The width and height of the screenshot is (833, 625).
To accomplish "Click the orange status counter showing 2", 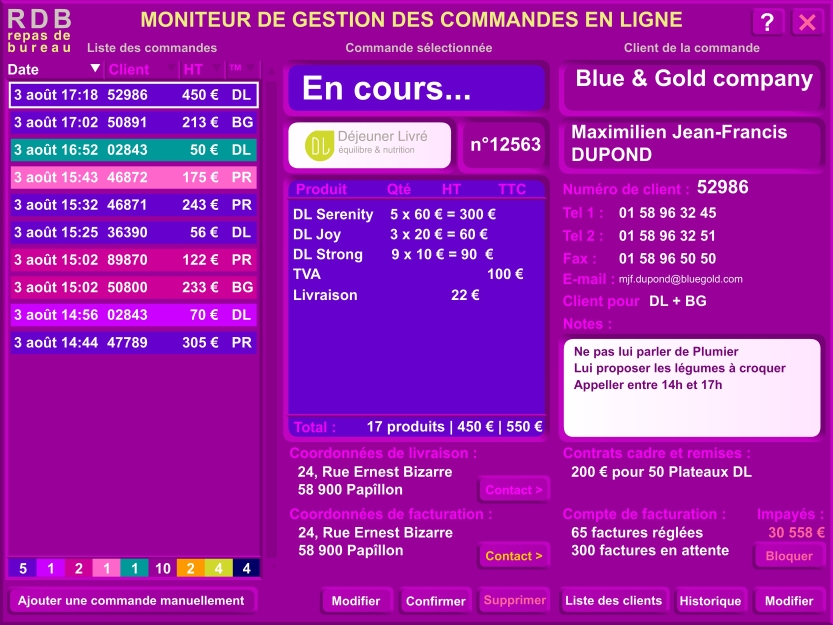I will coord(190,568).
